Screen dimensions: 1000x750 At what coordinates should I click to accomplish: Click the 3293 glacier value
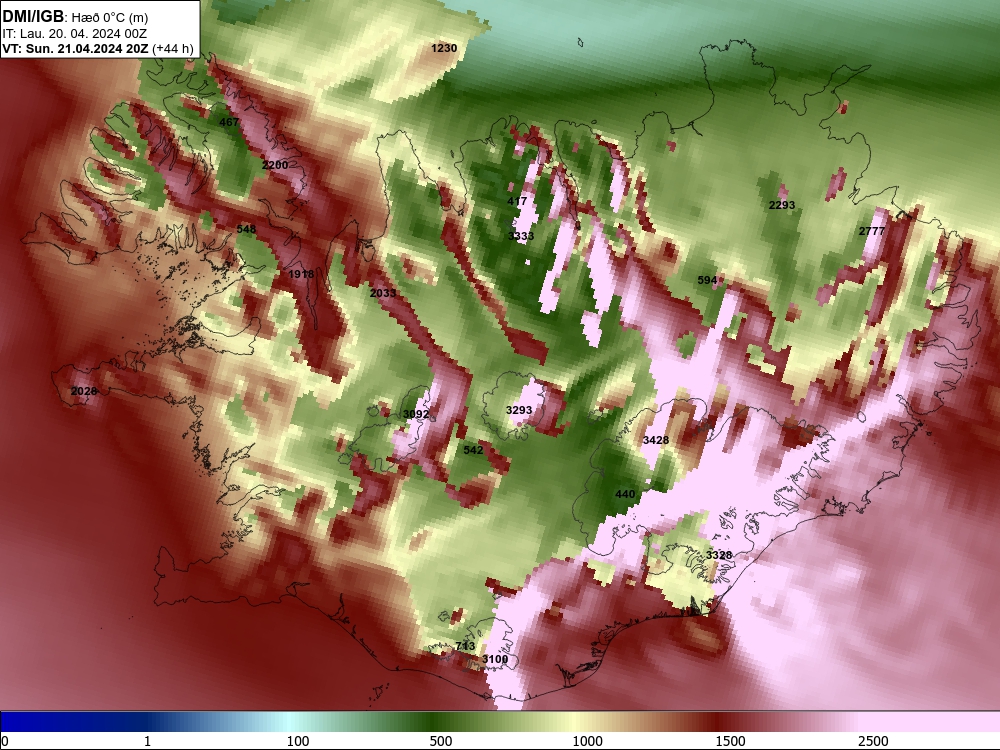click(x=519, y=410)
